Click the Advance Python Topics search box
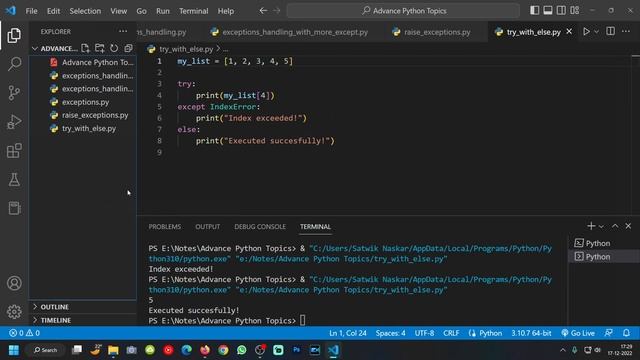The image size is (640, 360). click(403, 11)
